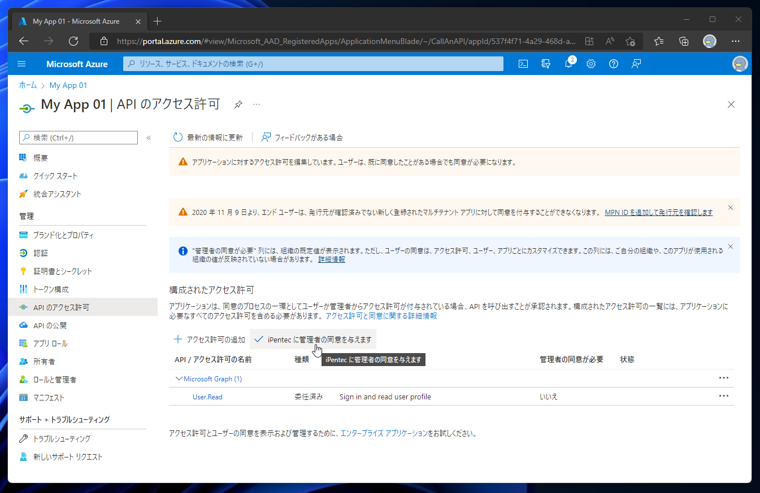Viewport: 760px width, 493px height.
Task: Add page to favorites star icon
Action: point(630,41)
